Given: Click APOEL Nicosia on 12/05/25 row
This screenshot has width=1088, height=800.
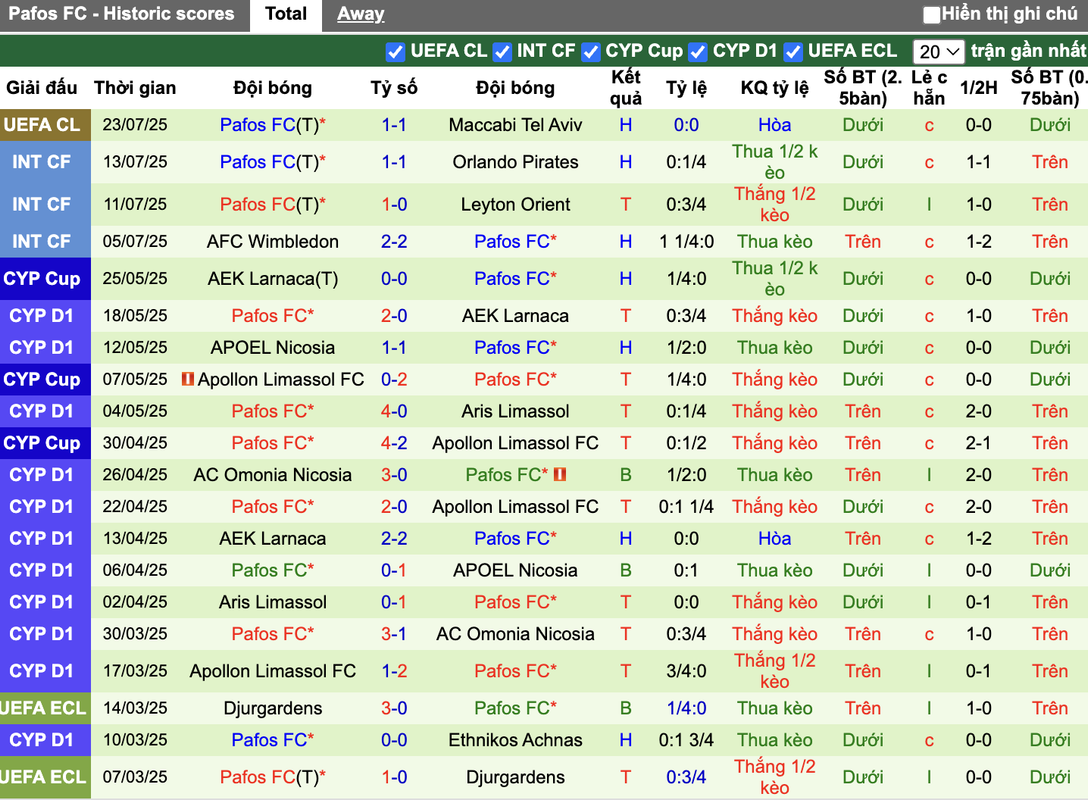Looking at the screenshot, I should [273, 348].
